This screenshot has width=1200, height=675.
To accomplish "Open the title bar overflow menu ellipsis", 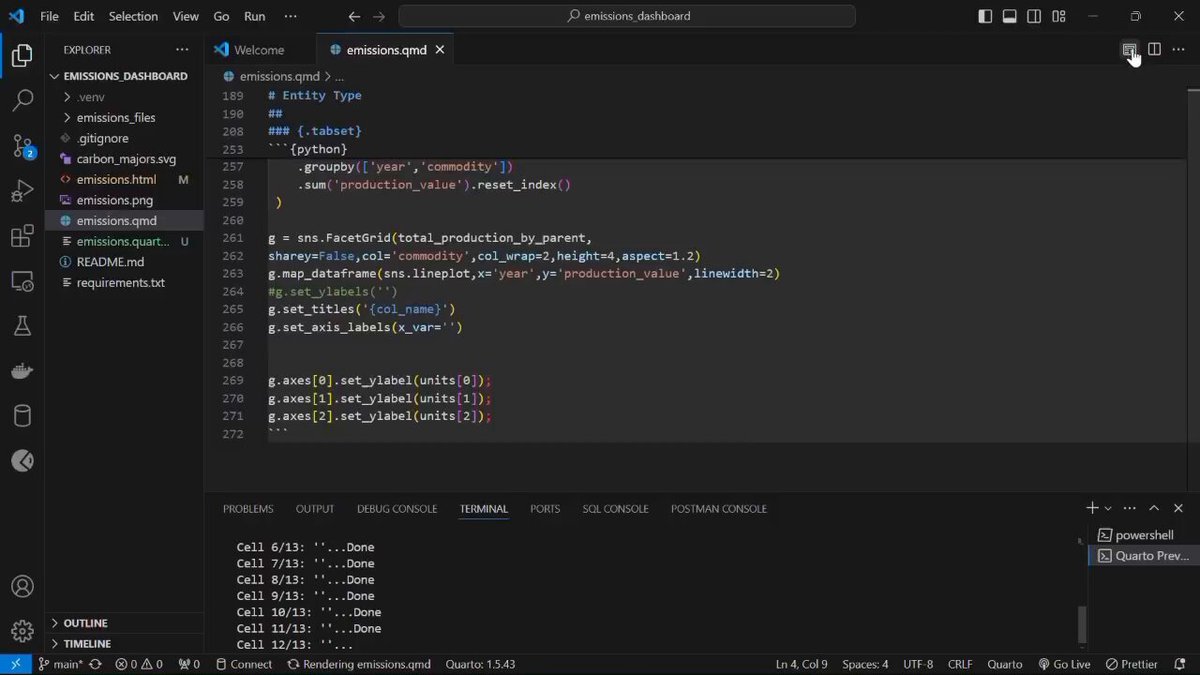I will [x=291, y=16].
